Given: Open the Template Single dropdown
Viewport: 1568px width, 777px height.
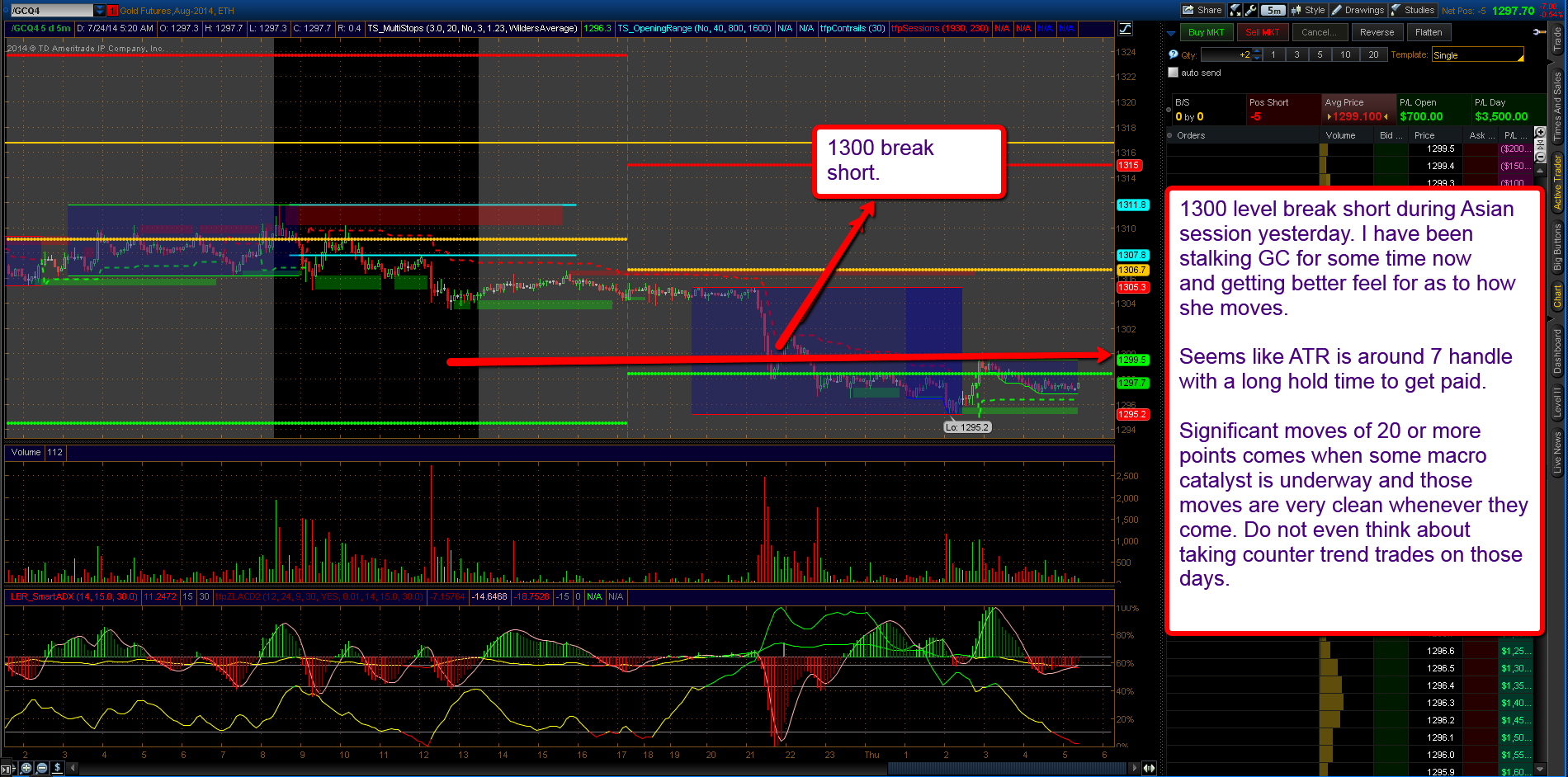Looking at the screenshot, I should (x=1478, y=55).
